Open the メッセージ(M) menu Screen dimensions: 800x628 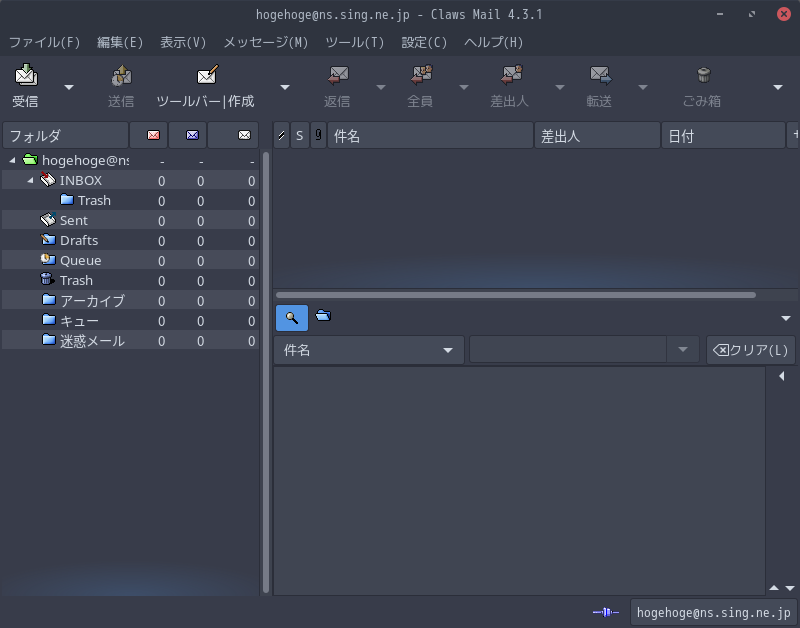(x=265, y=42)
